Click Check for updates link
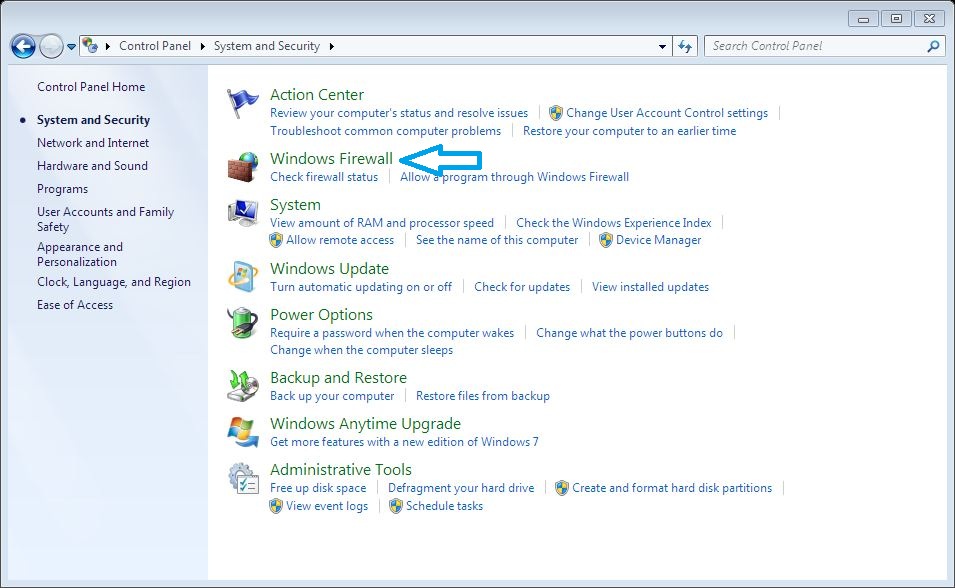The width and height of the screenshot is (955, 588). tap(522, 286)
